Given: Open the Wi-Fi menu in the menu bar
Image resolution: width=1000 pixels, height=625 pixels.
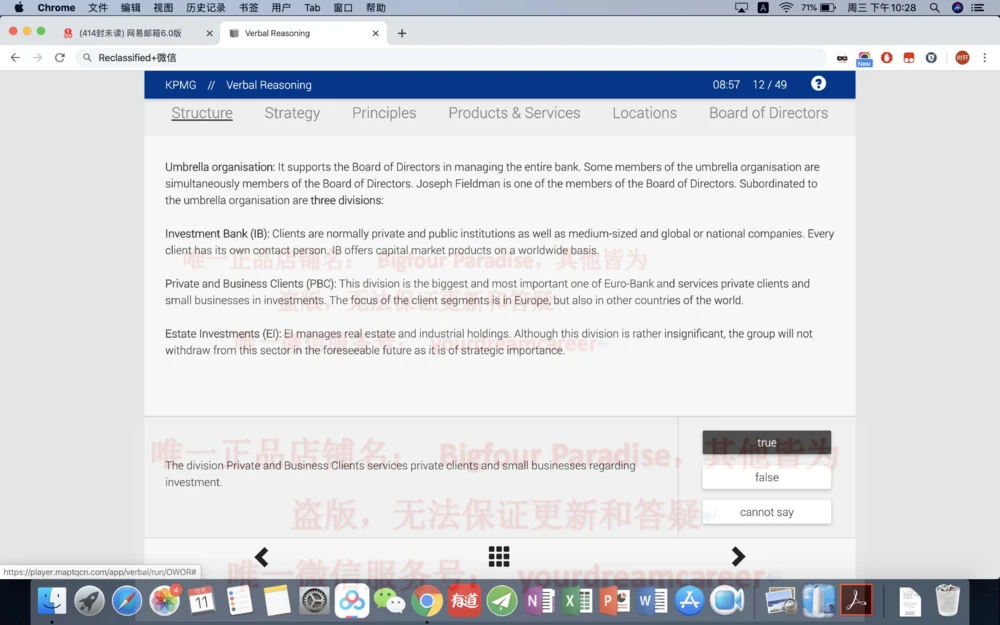Looking at the screenshot, I should point(785,8).
